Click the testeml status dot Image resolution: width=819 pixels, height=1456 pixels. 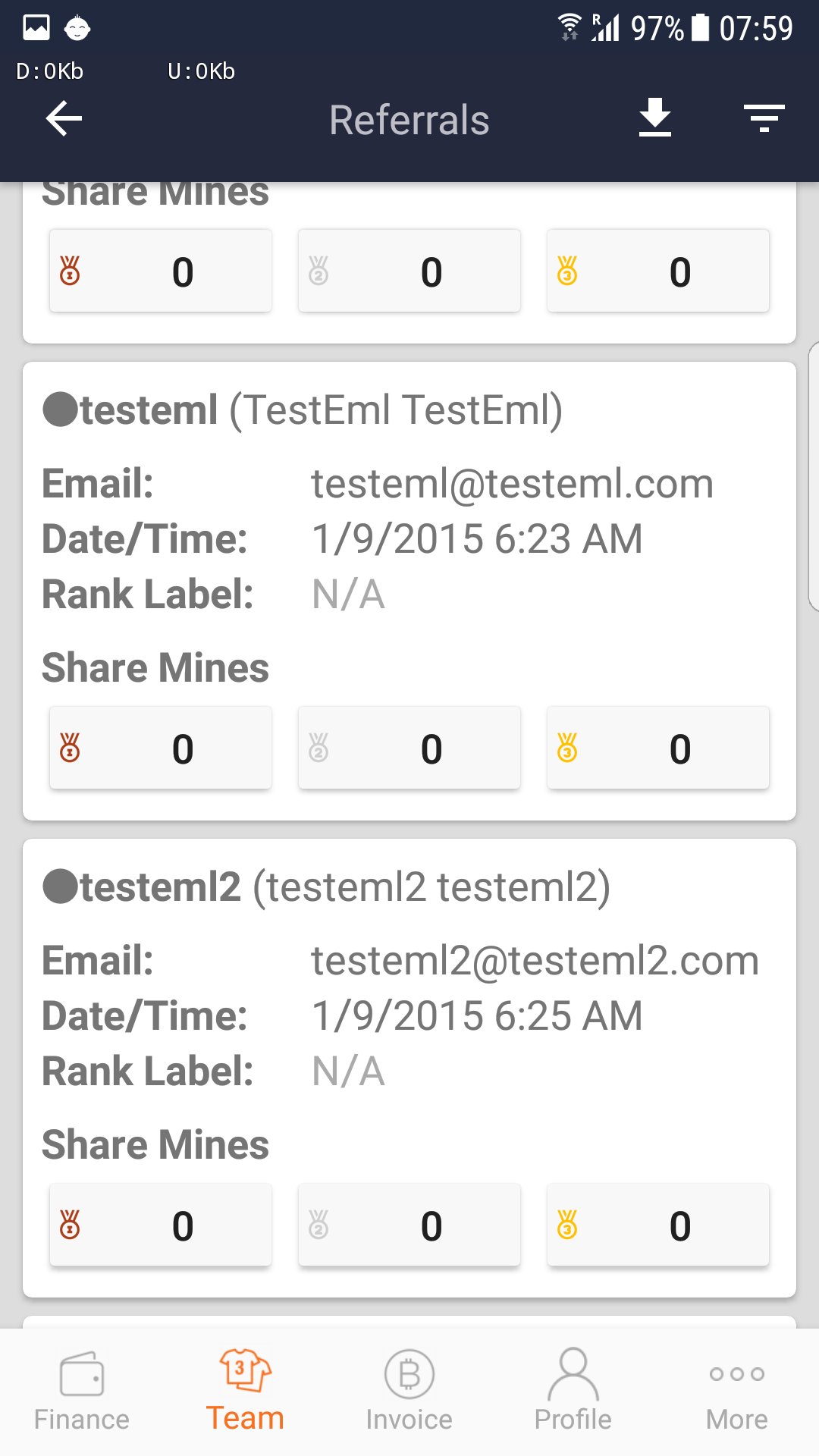coord(61,410)
